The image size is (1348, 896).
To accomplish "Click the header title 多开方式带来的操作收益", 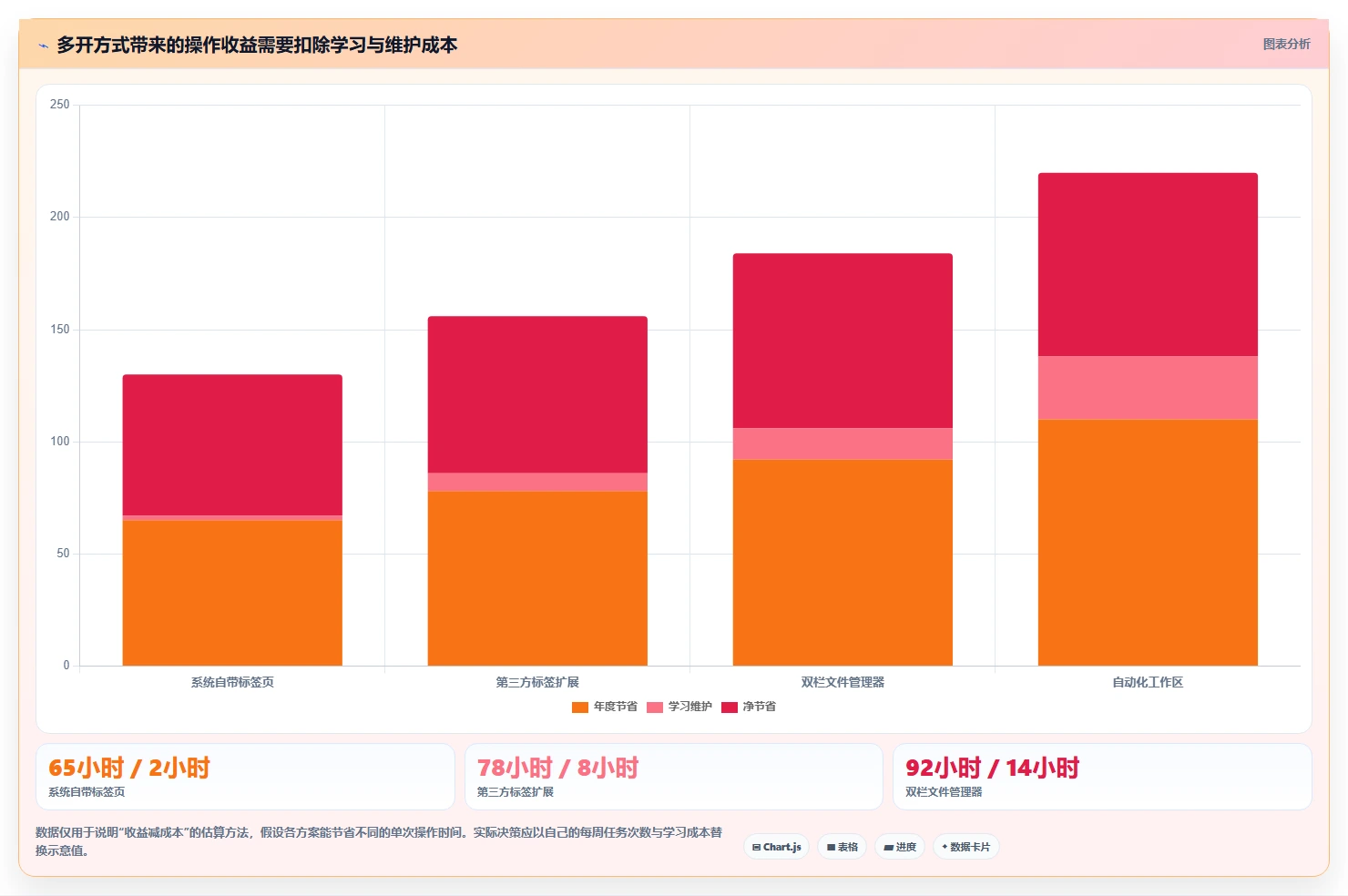I will click(257, 45).
